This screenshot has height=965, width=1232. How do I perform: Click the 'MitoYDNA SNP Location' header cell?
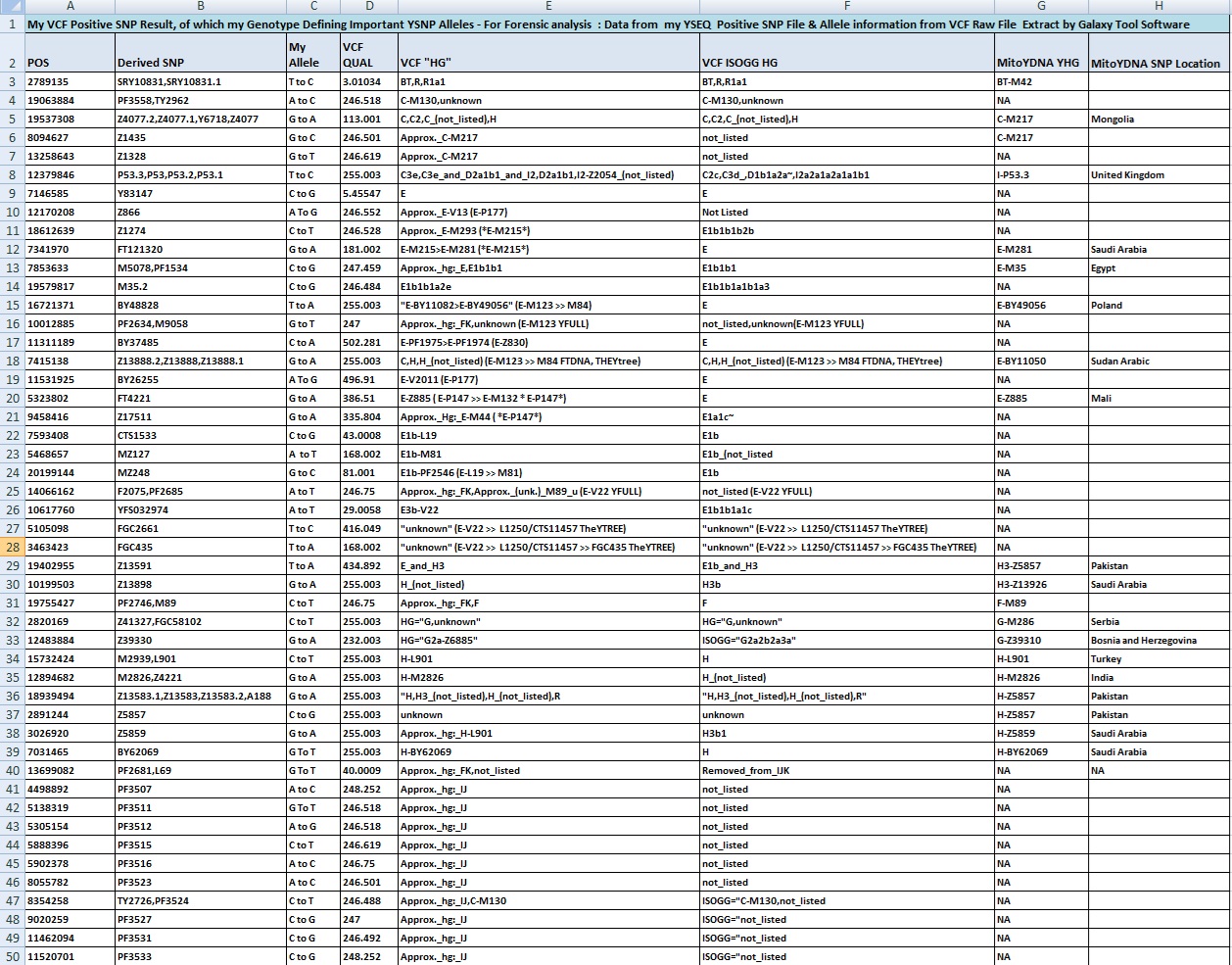click(1159, 53)
